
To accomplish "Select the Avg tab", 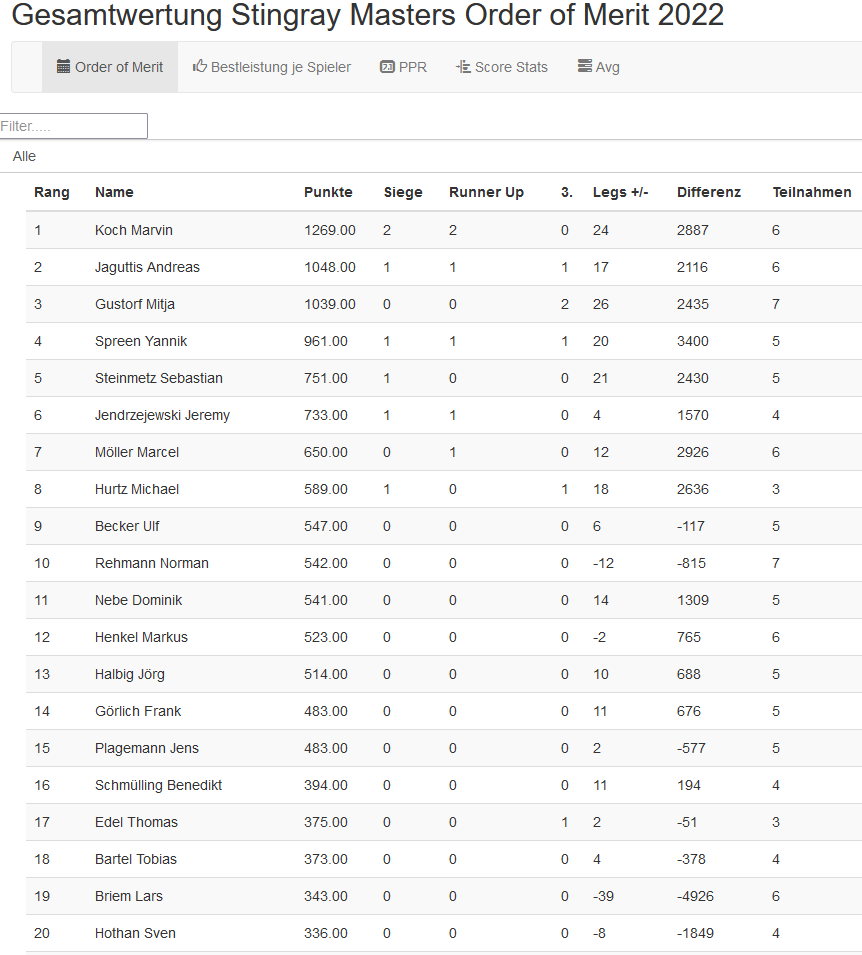I will [x=607, y=67].
